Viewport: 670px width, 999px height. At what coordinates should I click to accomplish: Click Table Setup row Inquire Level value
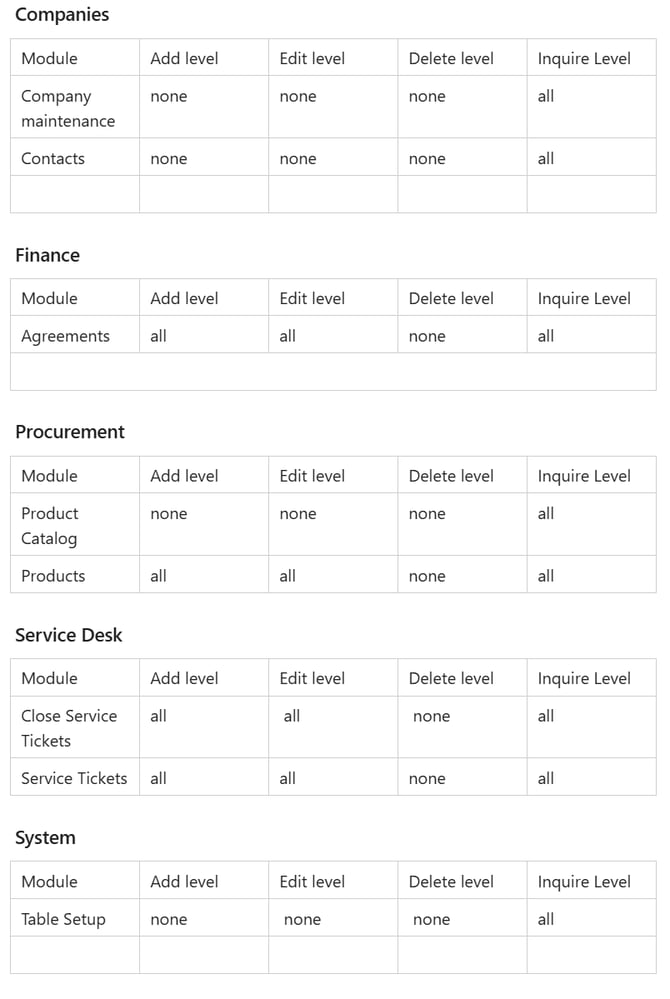coord(546,919)
